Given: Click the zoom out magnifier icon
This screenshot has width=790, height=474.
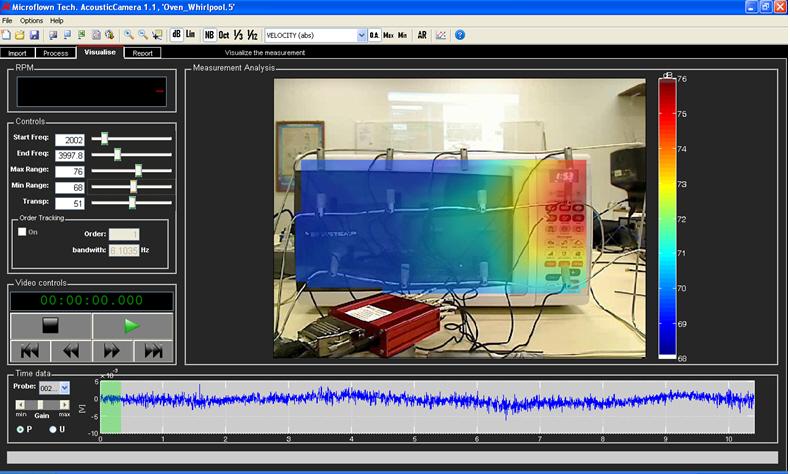Looking at the screenshot, I should 143,35.
